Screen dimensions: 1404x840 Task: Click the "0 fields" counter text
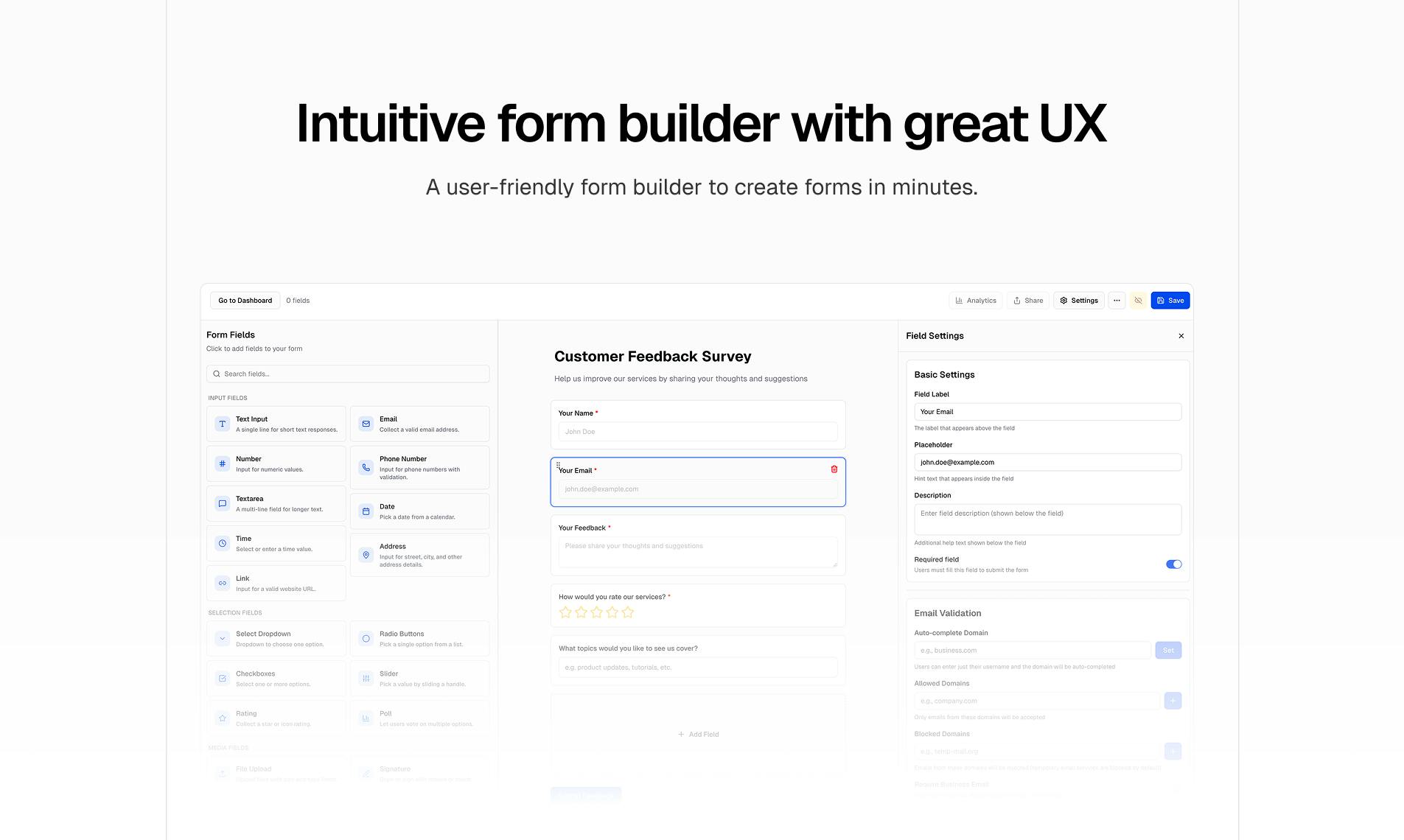point(298,301)
